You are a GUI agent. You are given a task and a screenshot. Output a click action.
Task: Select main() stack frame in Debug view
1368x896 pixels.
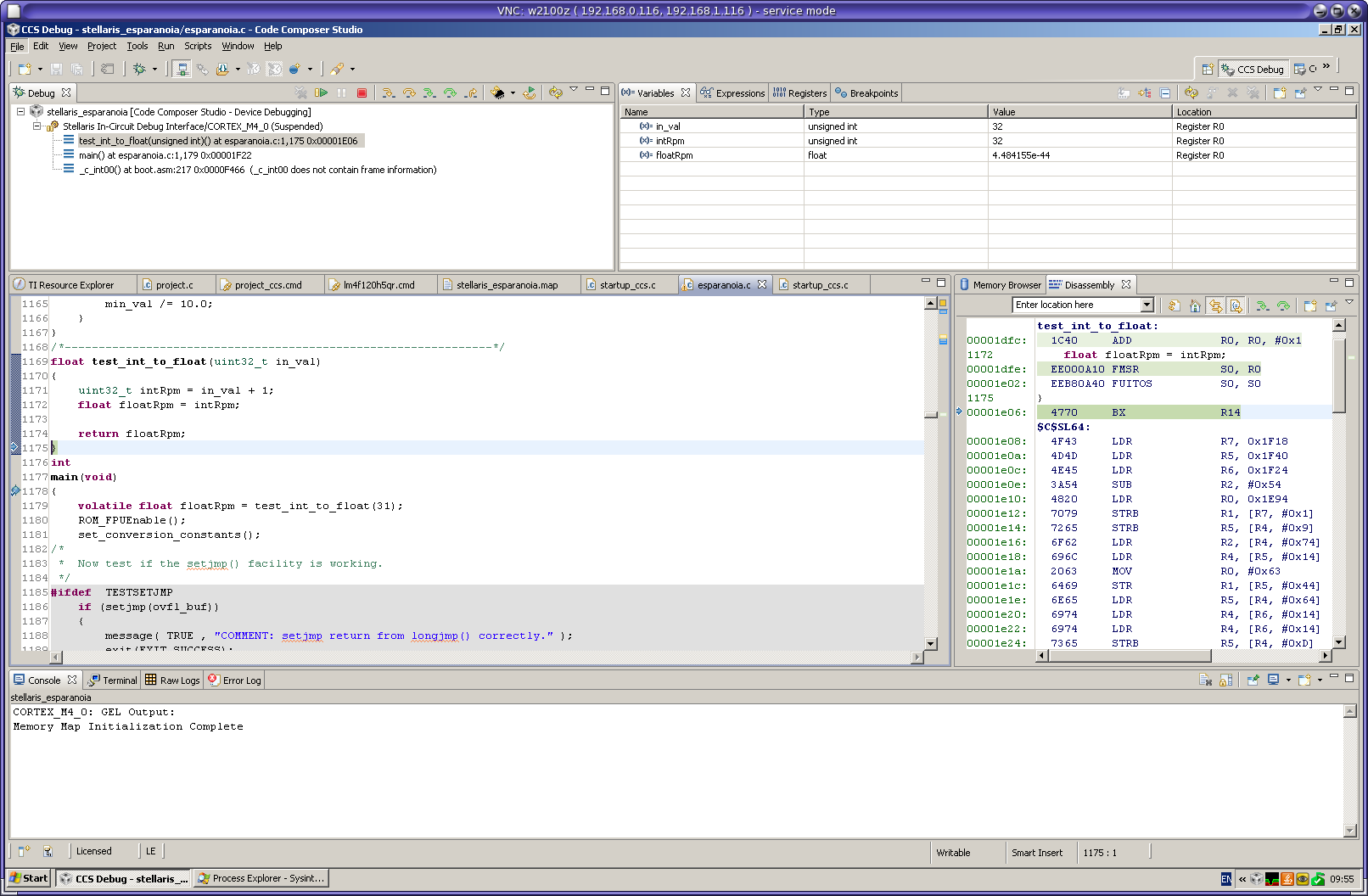tap(165, 155)
